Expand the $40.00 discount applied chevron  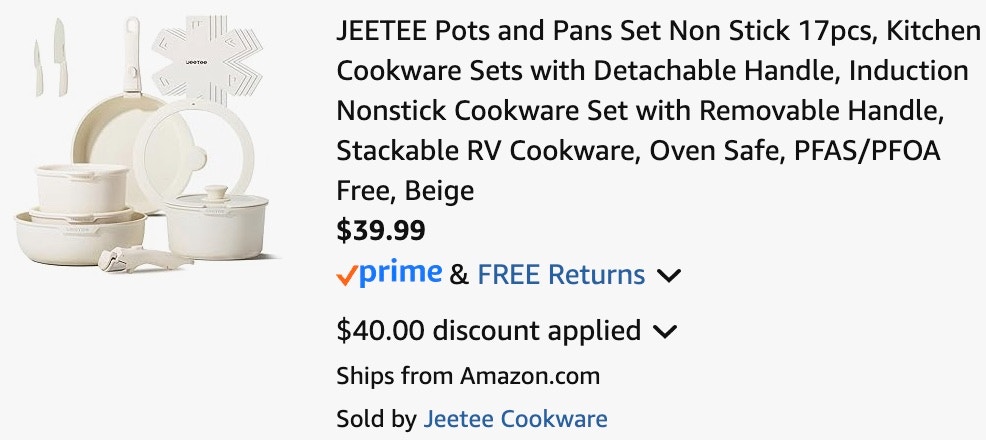[664, 331]
